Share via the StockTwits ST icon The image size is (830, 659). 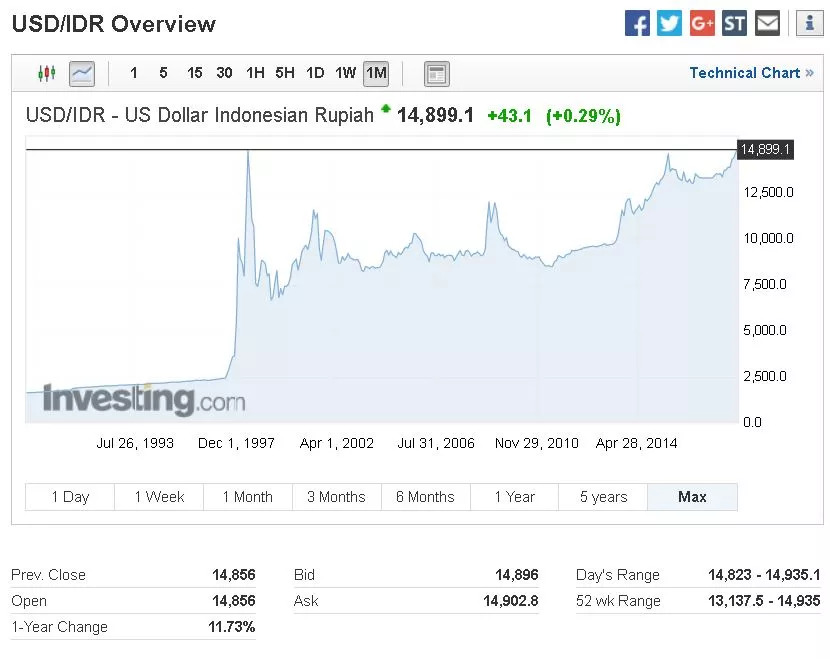point(734,23)
